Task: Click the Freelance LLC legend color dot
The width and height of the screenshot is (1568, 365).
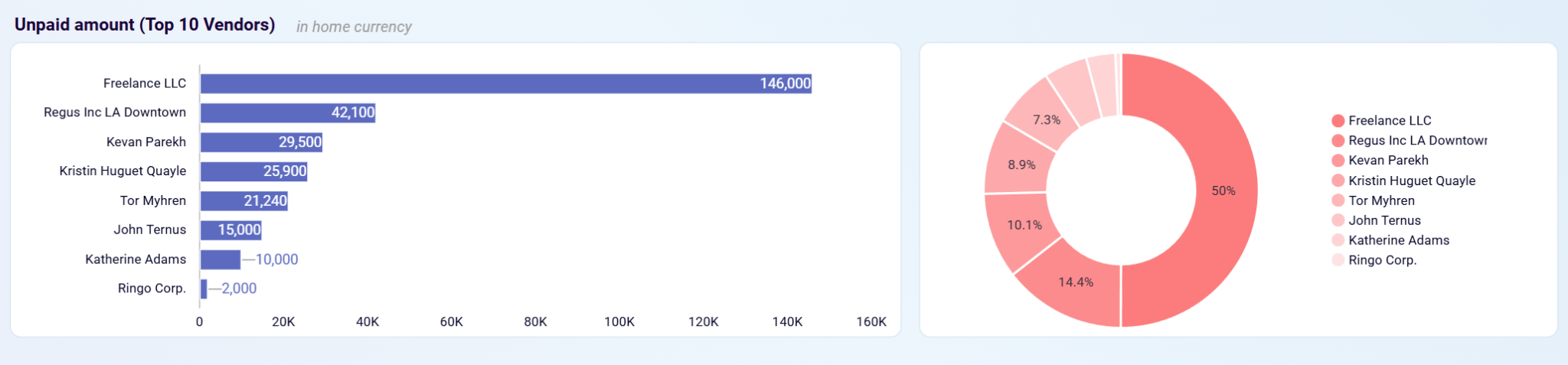Action: 1338,121
